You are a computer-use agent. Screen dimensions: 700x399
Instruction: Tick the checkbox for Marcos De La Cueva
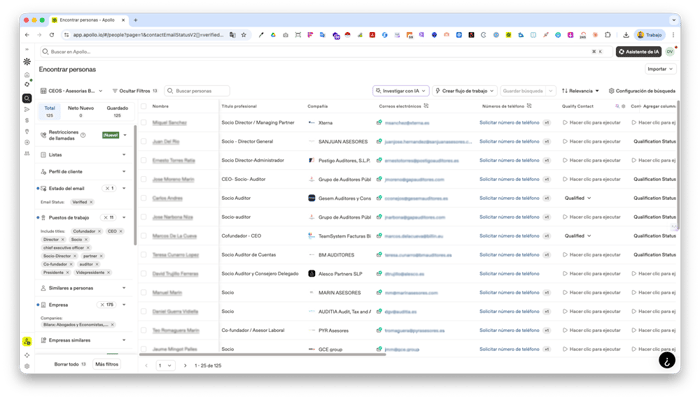pos(144,236)
